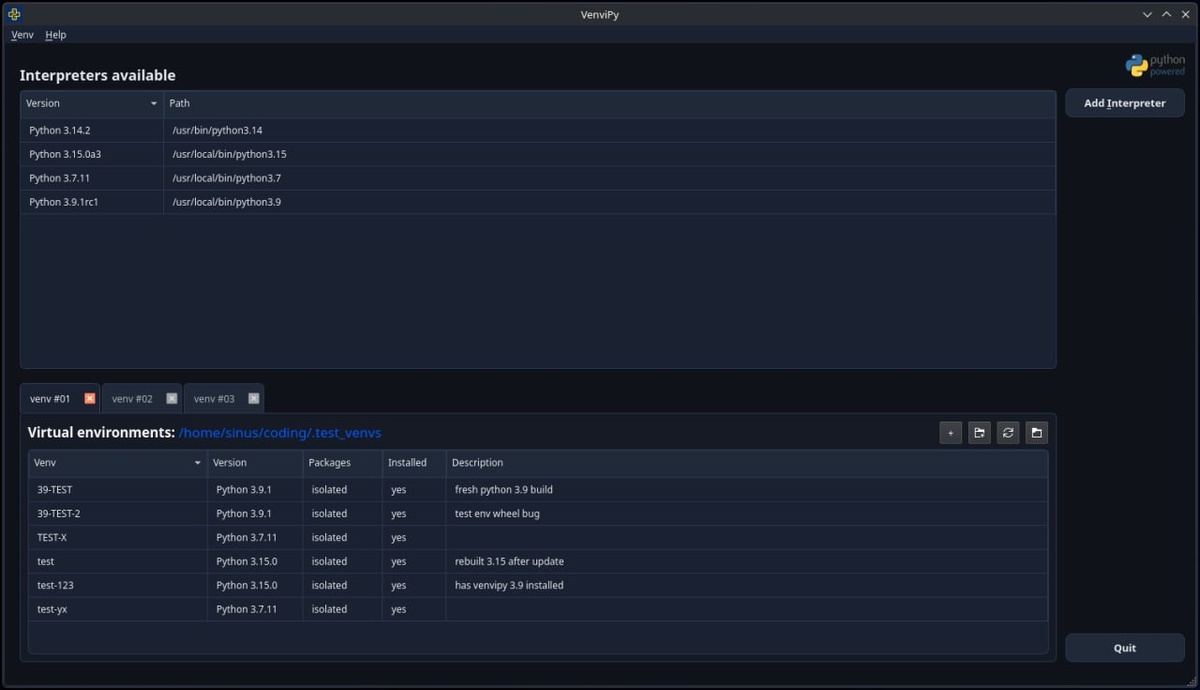The width and height of the screenshot is (1200, 690).
Task: Close the venv #01 tab
Action: 90,398
